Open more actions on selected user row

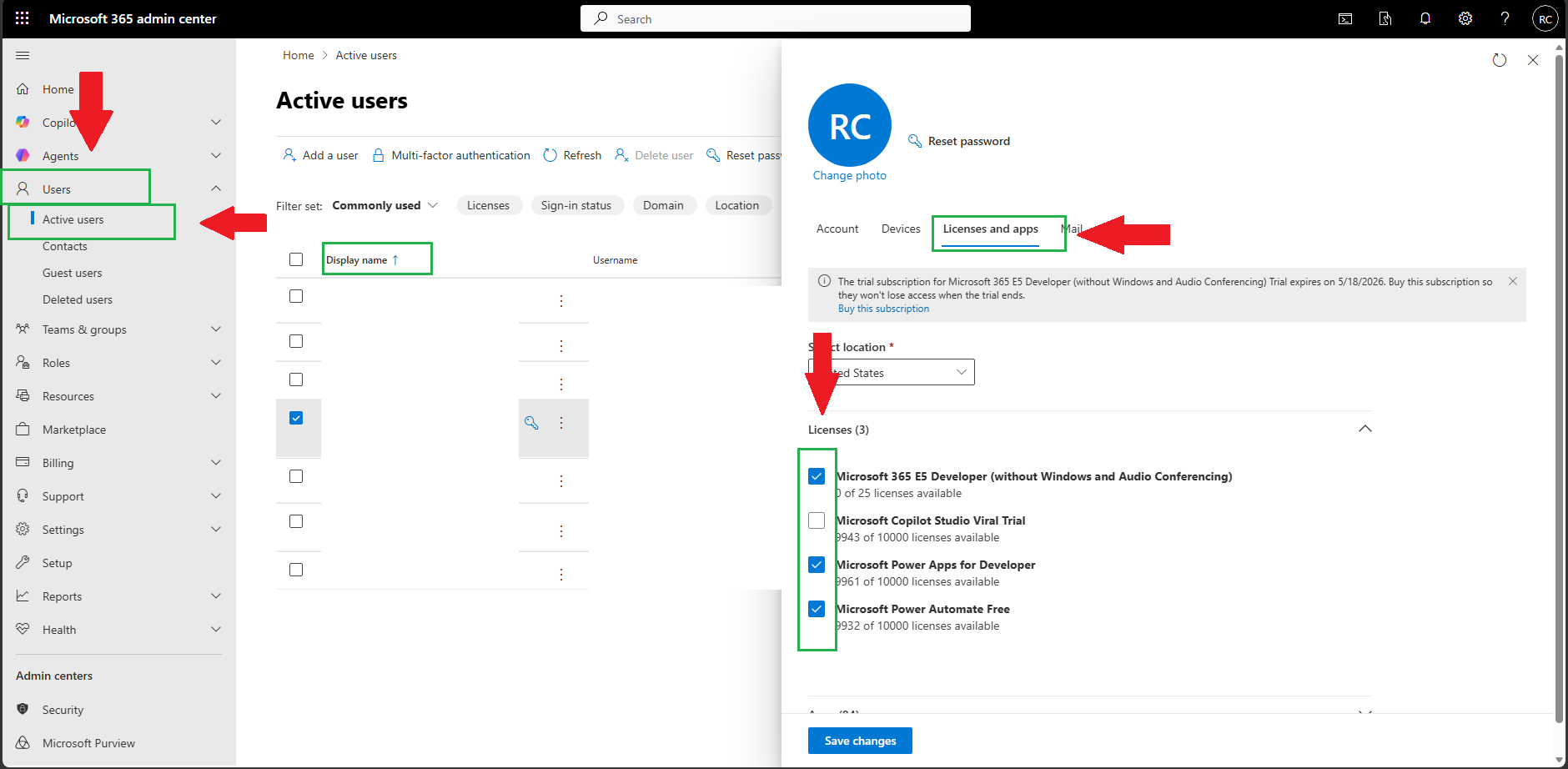[561, 423]
